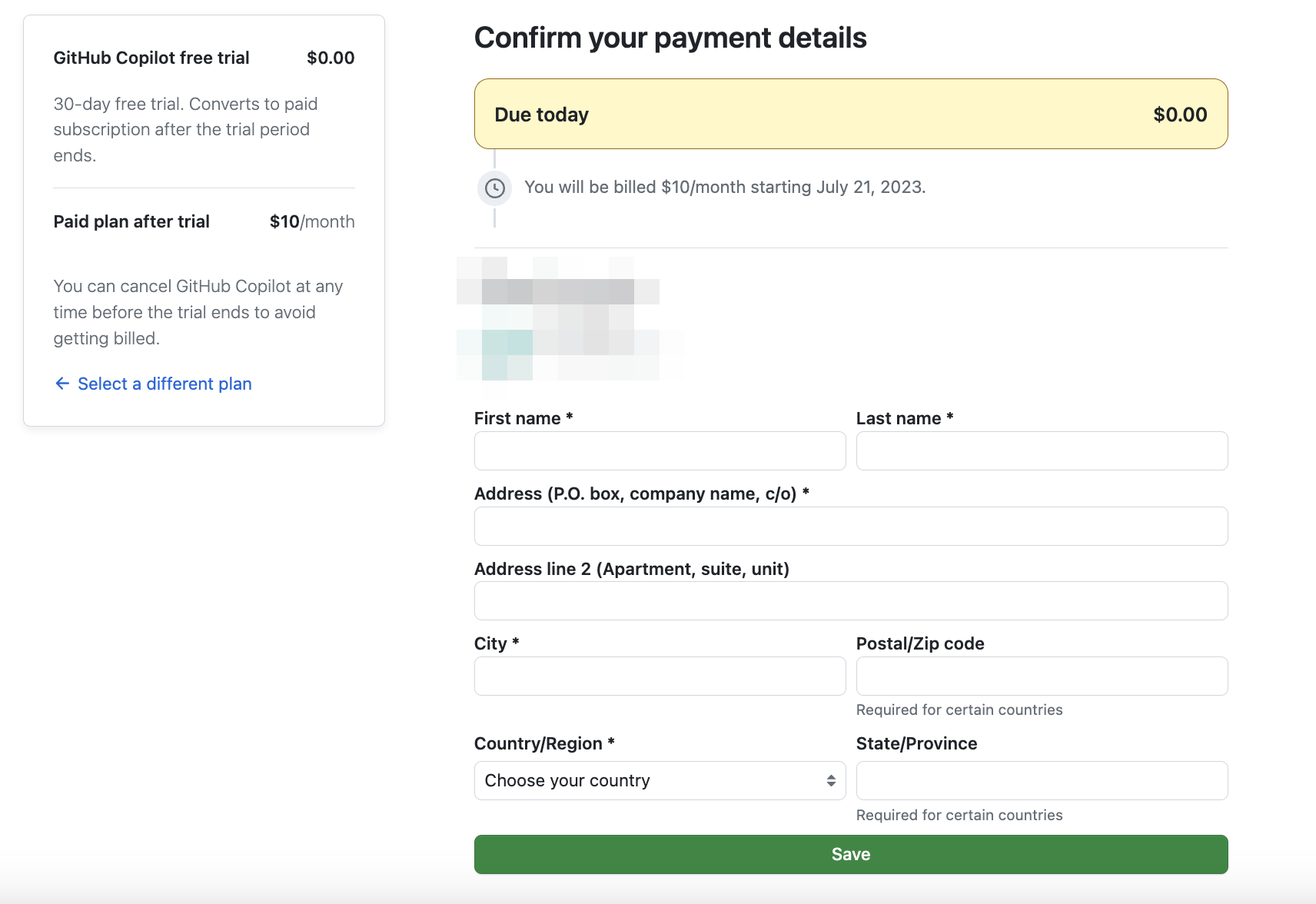Click the State/Province input field
The width and height of the screenshot is (1316, 904).
(1042, 780)
